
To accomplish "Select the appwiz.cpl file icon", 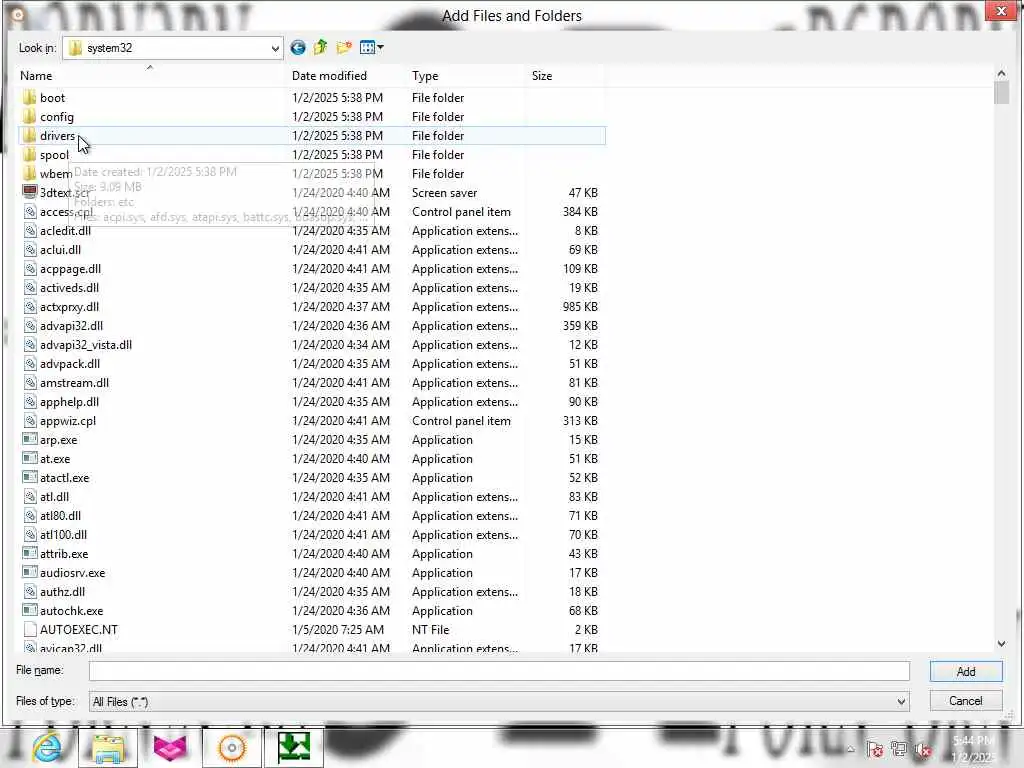I will pos(29,421).
